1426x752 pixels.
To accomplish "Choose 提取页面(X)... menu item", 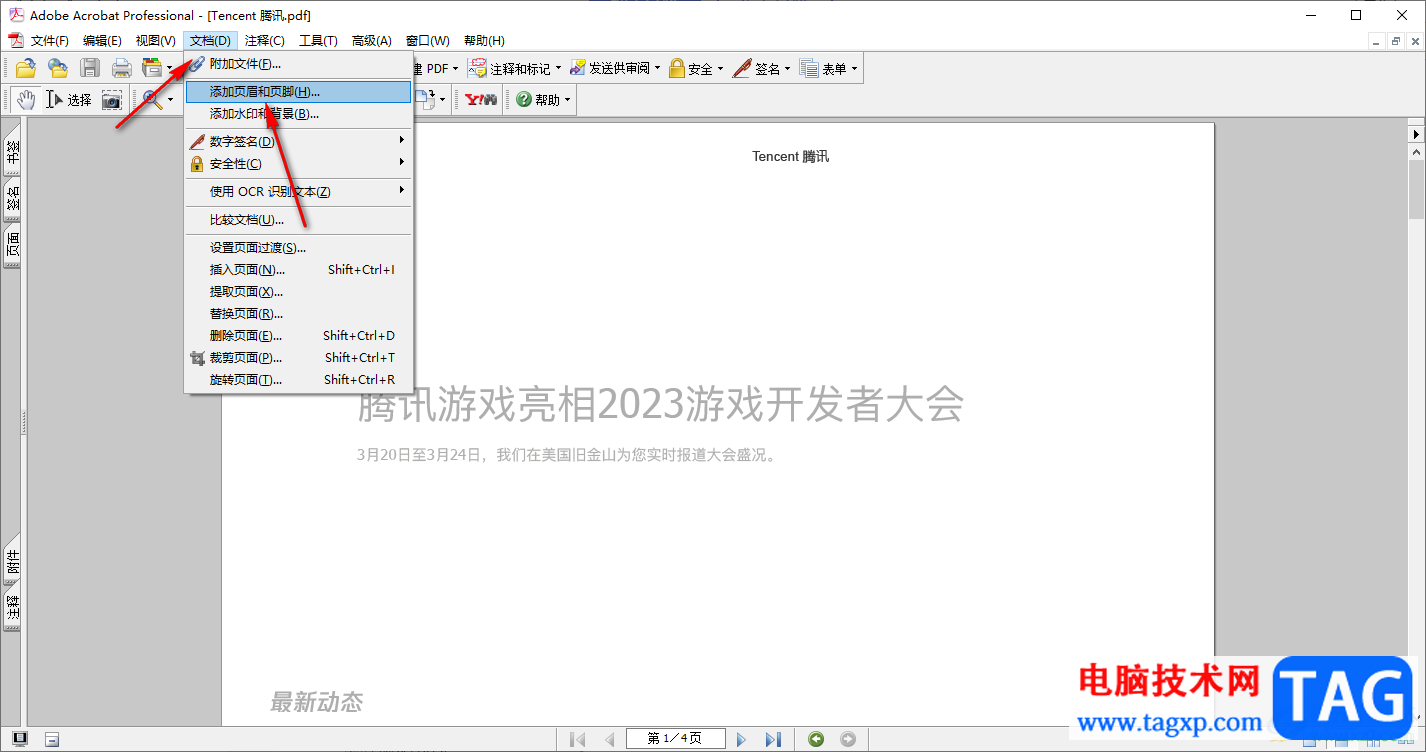I will (x=298, y=292).
